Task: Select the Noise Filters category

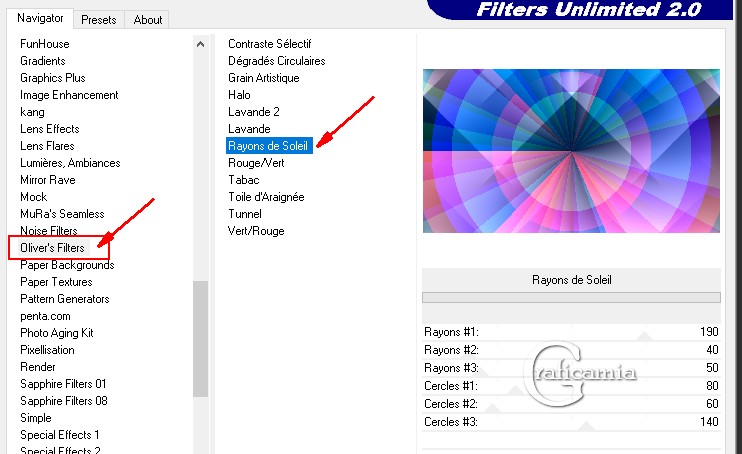Action: pyautogui.click(x=49, y=231)
